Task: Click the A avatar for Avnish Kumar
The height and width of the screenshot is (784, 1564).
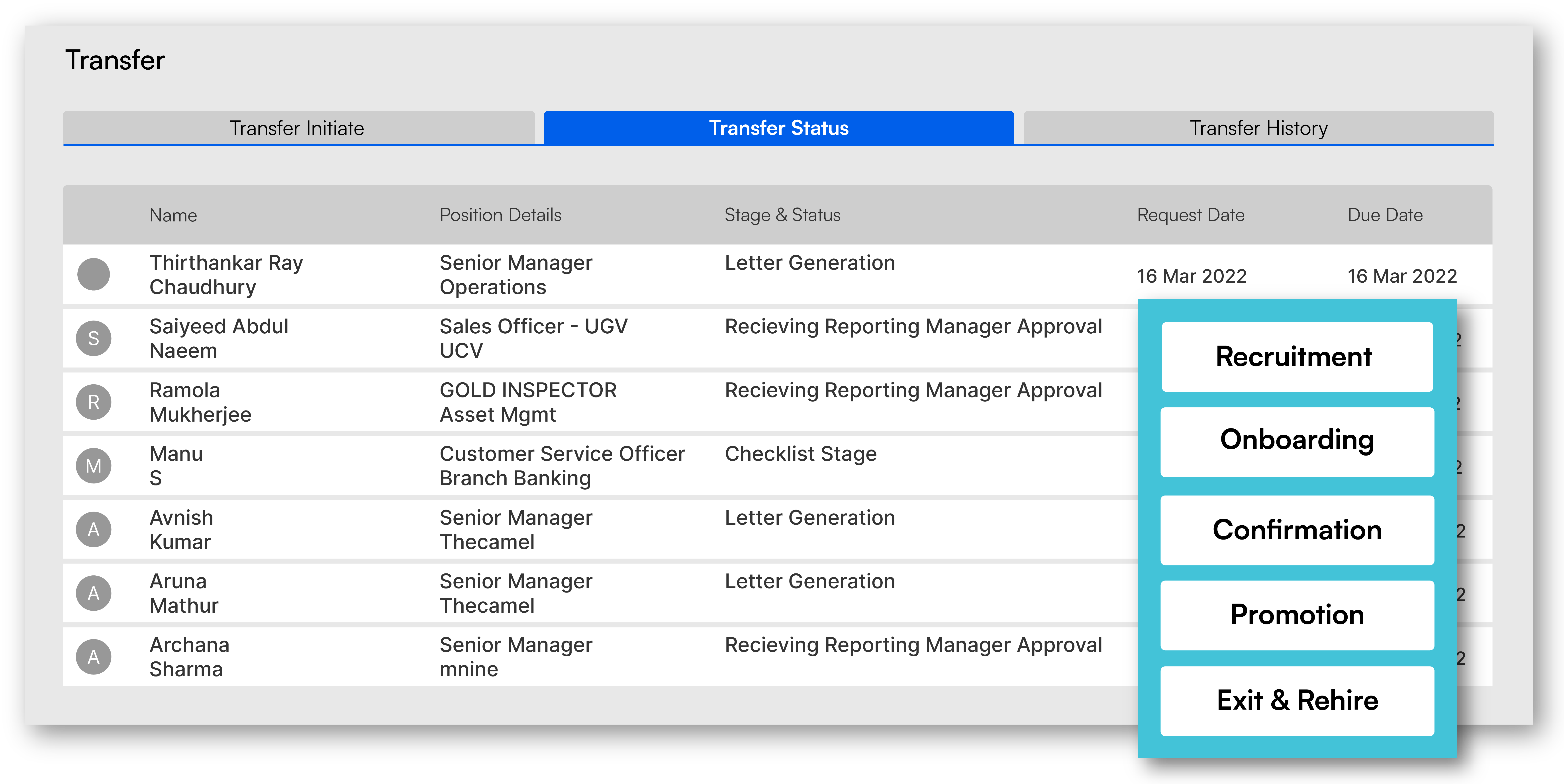Action: [94, 529]
